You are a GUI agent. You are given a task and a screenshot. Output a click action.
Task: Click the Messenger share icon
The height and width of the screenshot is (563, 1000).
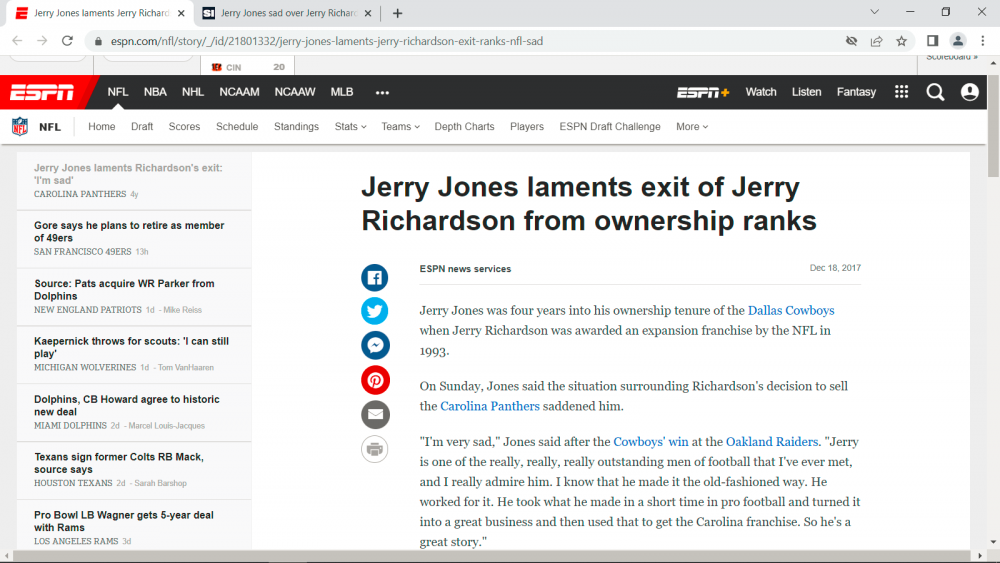[x=375, y=346]
